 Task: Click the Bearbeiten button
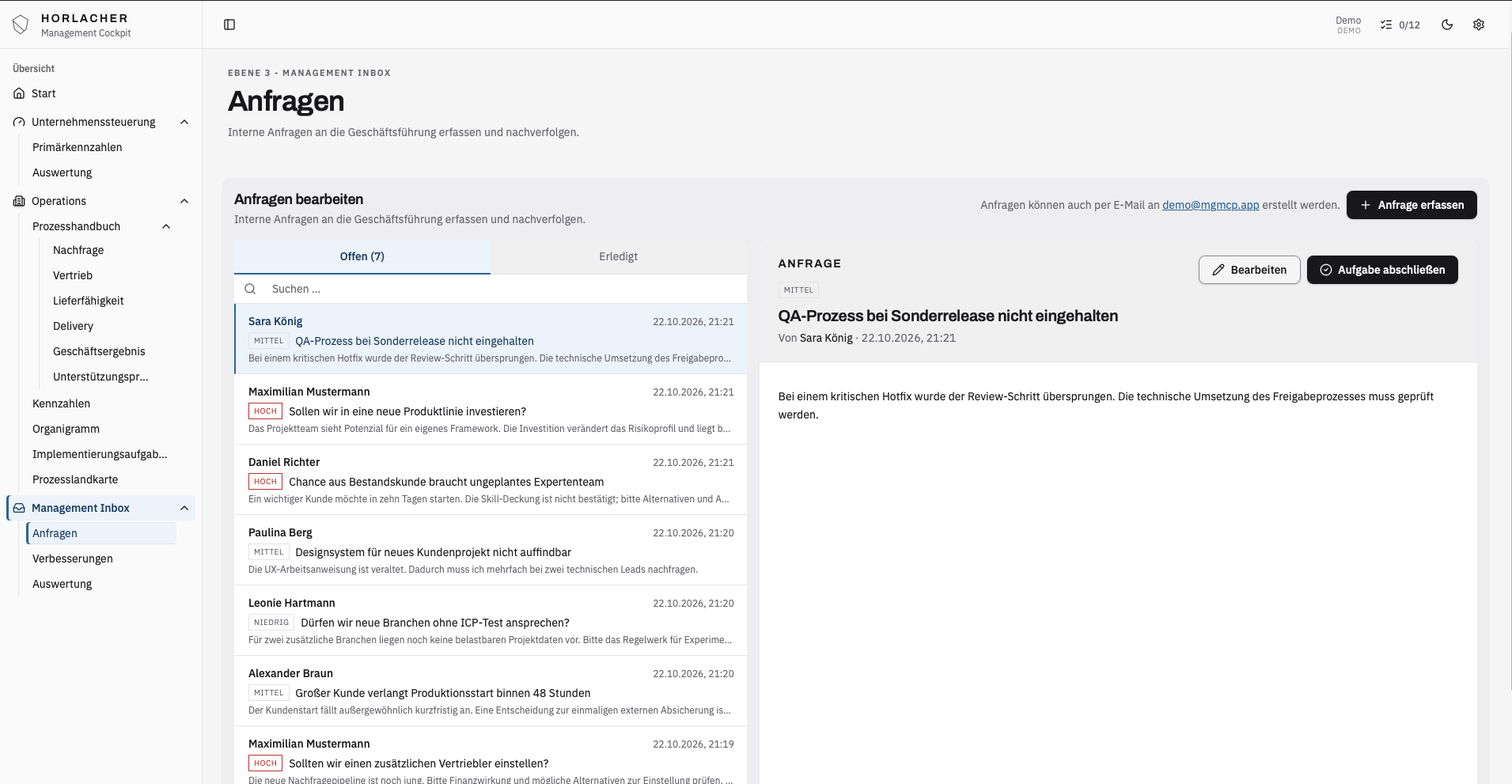coord(1249,270)
